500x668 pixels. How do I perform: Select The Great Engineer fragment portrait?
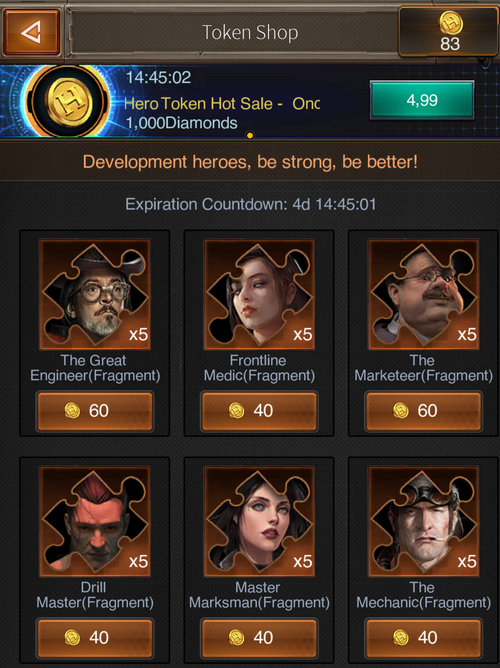tap(95, 294)
